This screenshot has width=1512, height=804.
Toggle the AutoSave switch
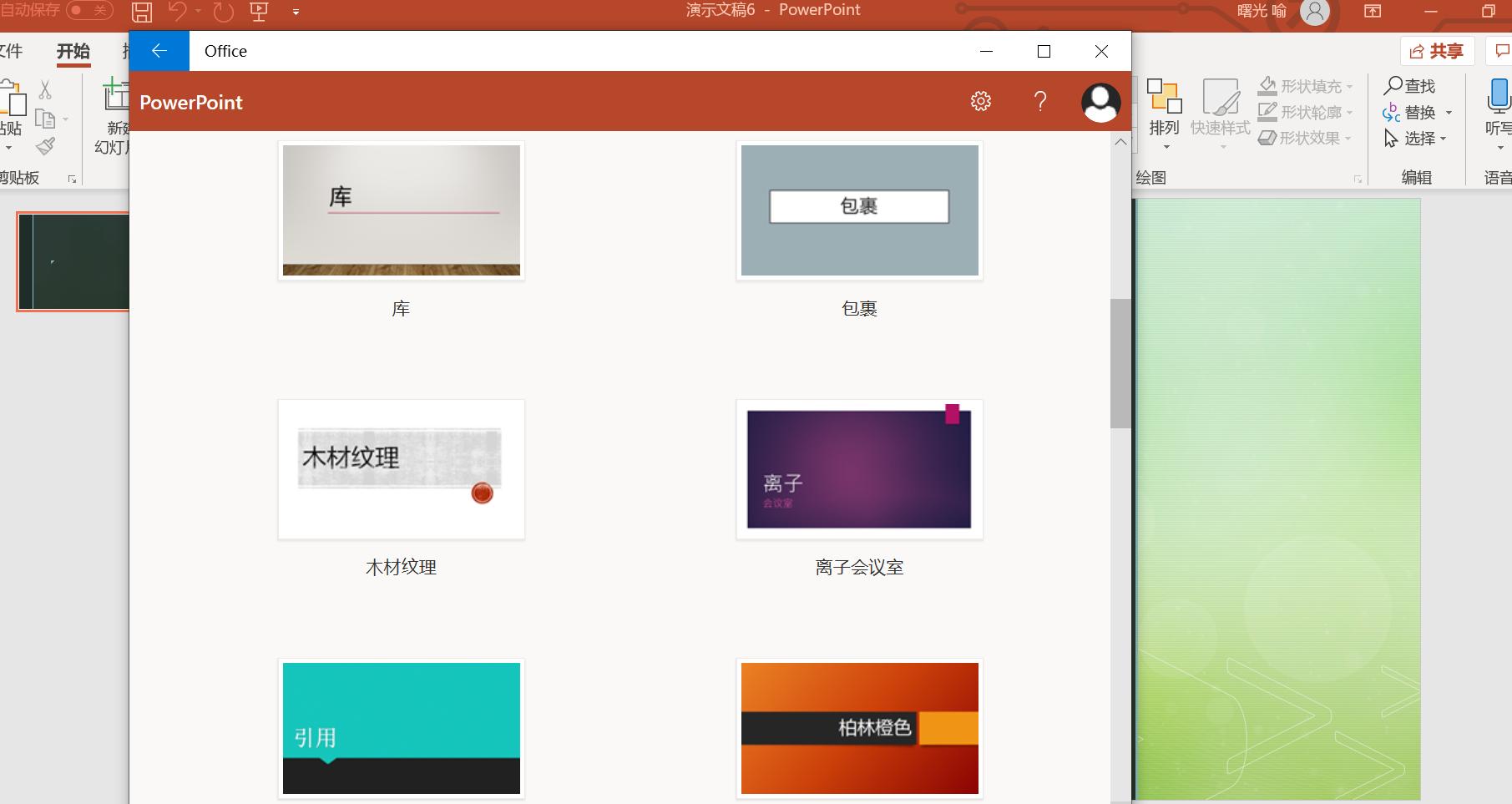coord(89,10)
